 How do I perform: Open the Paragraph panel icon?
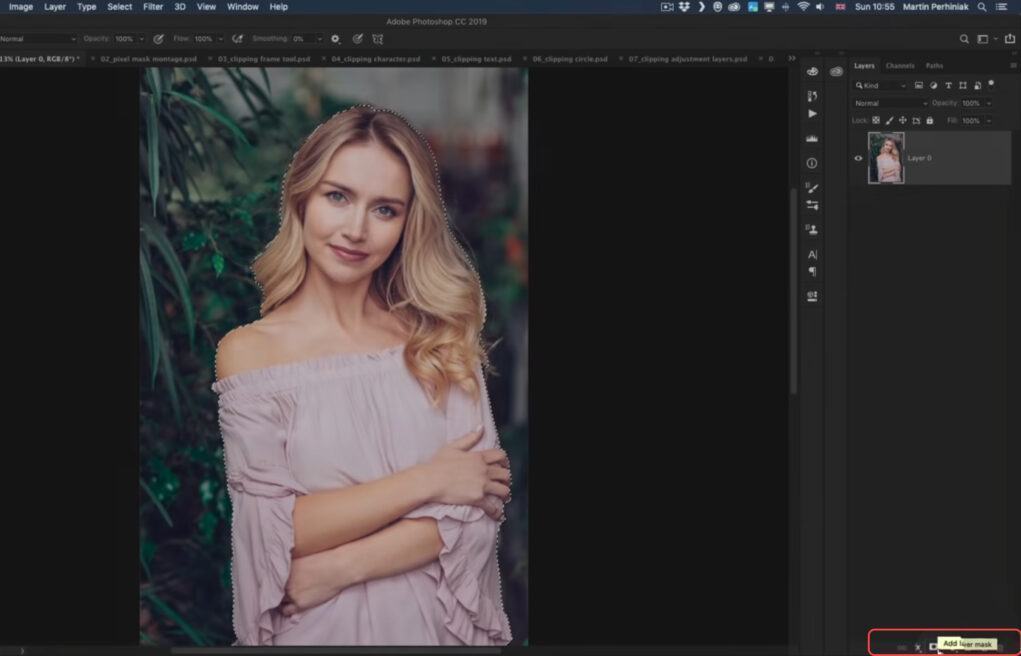pyautogui.click(x=812, y=272)
